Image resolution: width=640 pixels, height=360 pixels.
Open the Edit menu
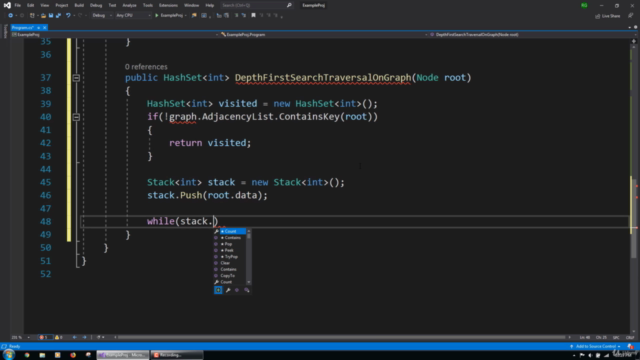(x=31, y=5)
